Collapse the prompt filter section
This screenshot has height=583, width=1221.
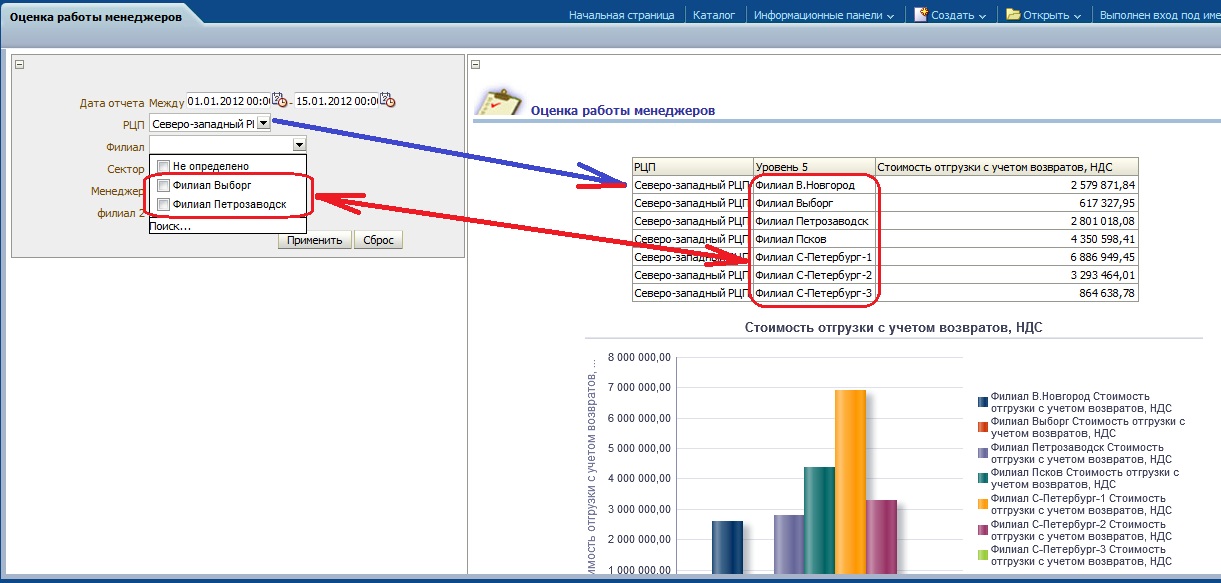tap(19, 65)
